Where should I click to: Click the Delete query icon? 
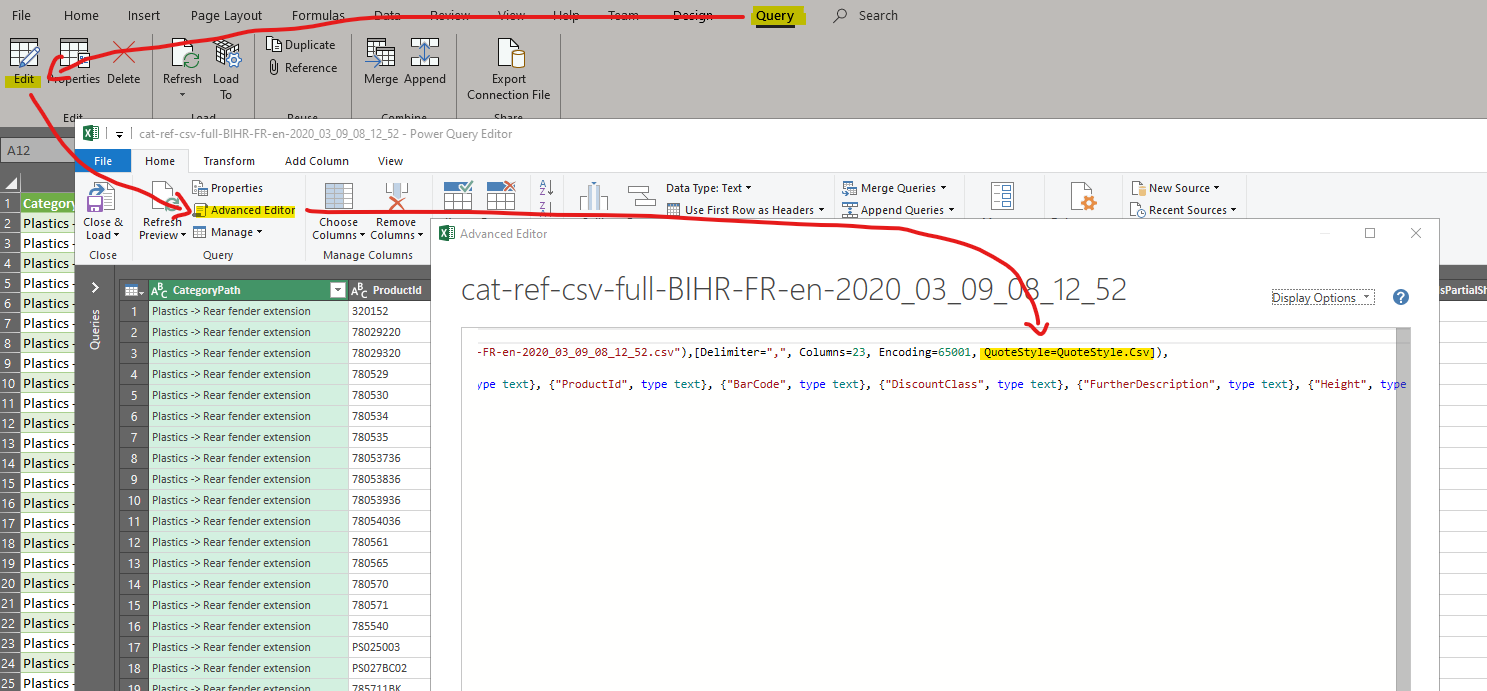point(124,55)
